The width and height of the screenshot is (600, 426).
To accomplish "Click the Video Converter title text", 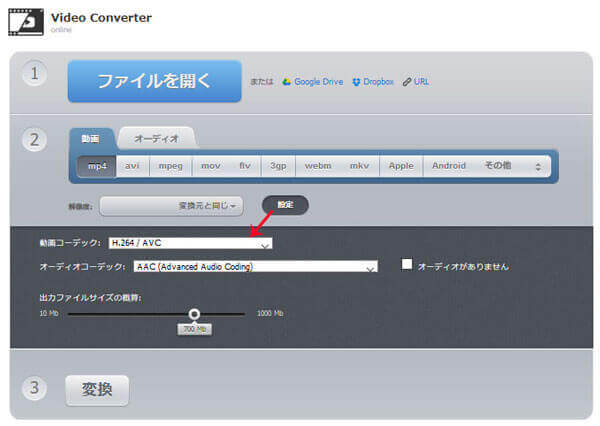I will 101,18.
